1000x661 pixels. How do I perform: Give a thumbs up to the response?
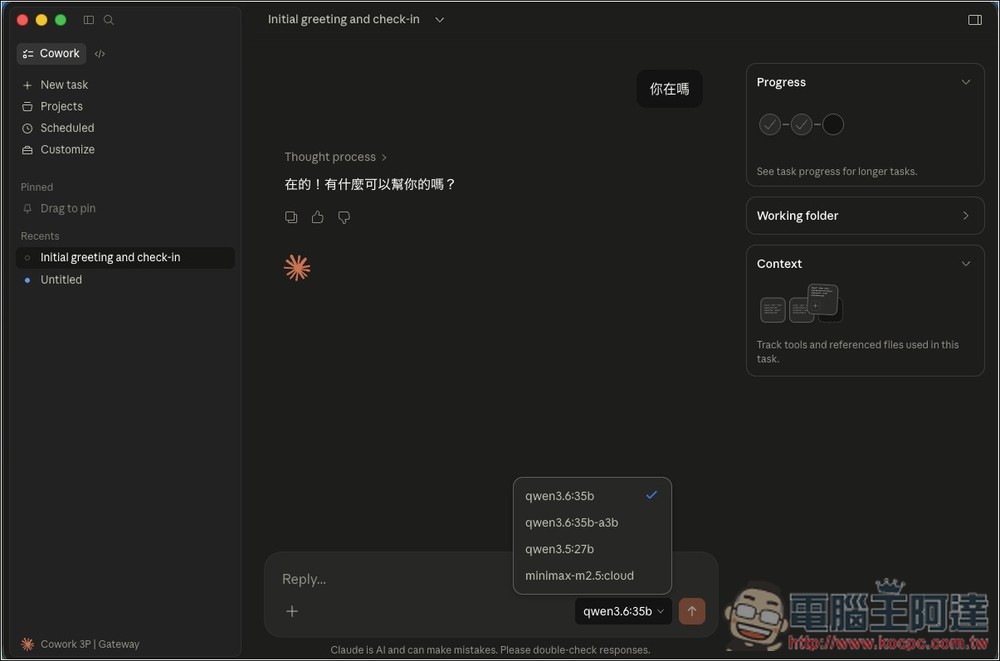coord(317,217)
